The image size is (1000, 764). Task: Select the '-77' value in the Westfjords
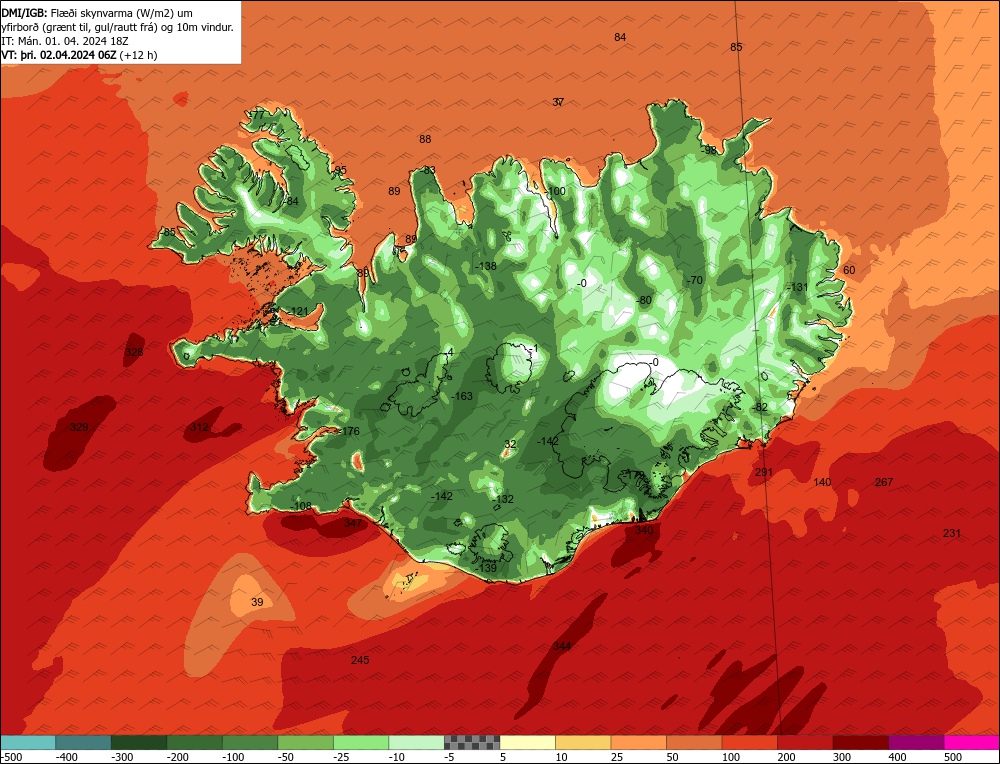(256, 115)
